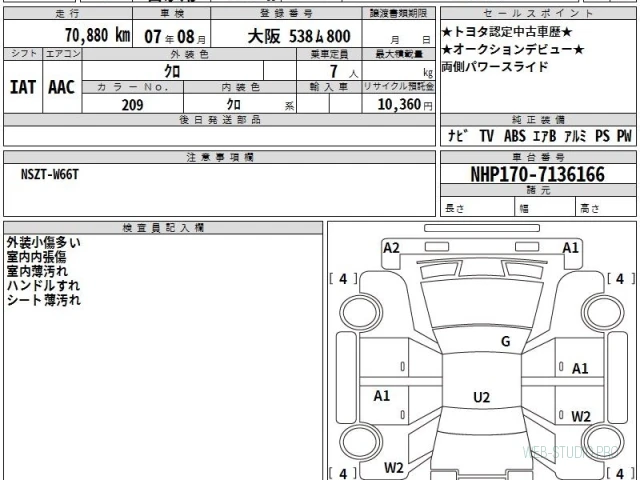Click the U2 mark on roof

point(481,397)
